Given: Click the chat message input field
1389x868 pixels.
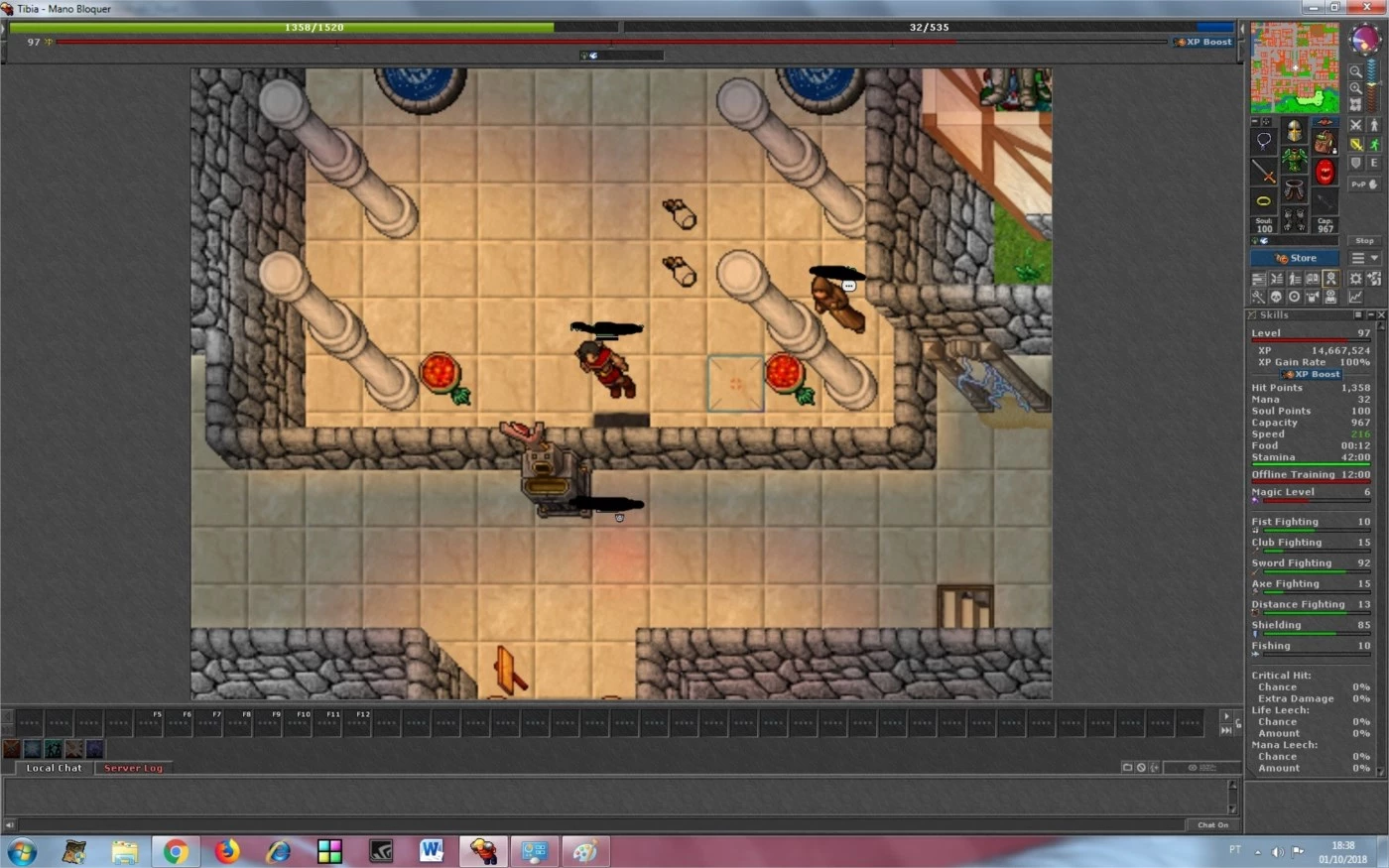Looking at the screenshot, I should (x=601, y=825).
